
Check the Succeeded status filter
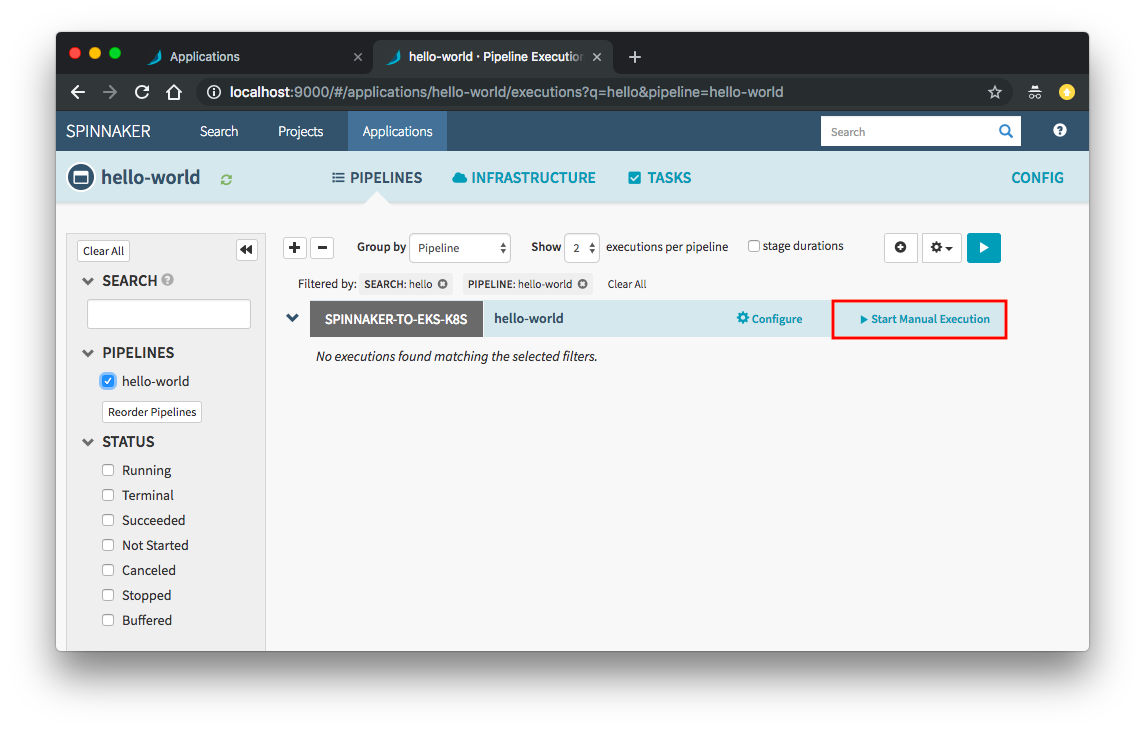[108, 520]
